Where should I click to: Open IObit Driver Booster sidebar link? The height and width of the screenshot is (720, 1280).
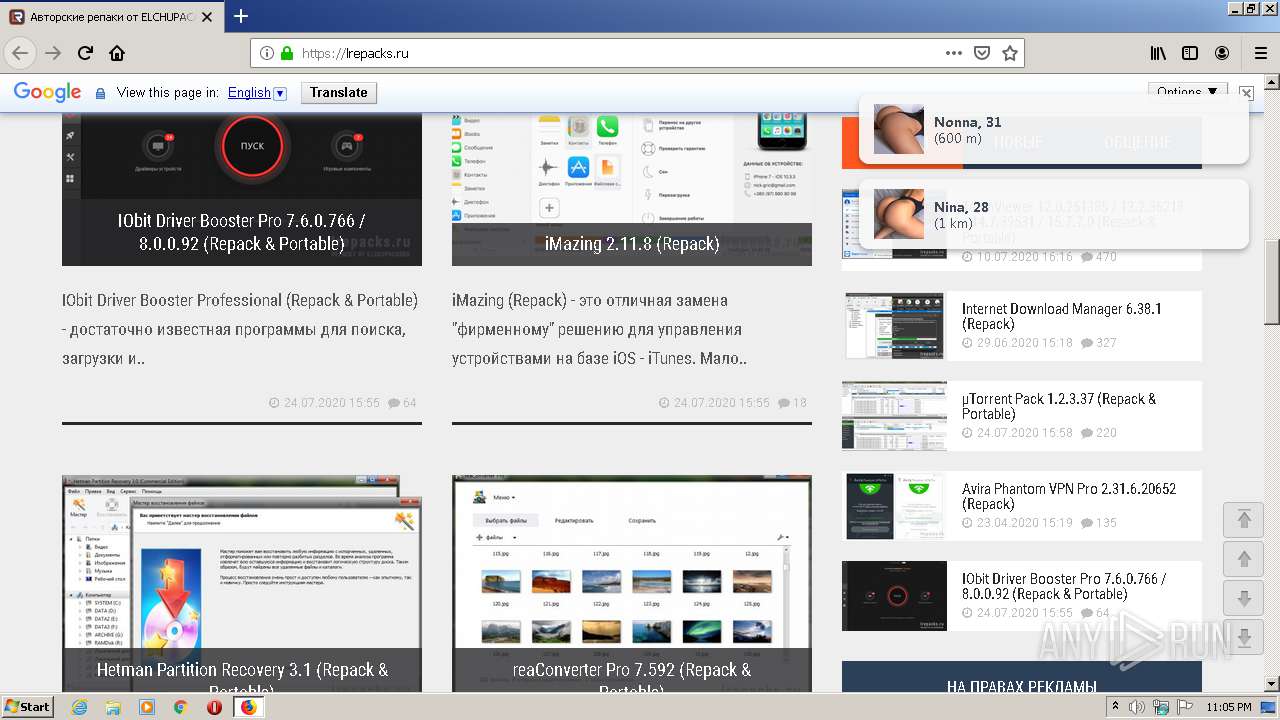pyautogui.click(x=1064, y=586)
